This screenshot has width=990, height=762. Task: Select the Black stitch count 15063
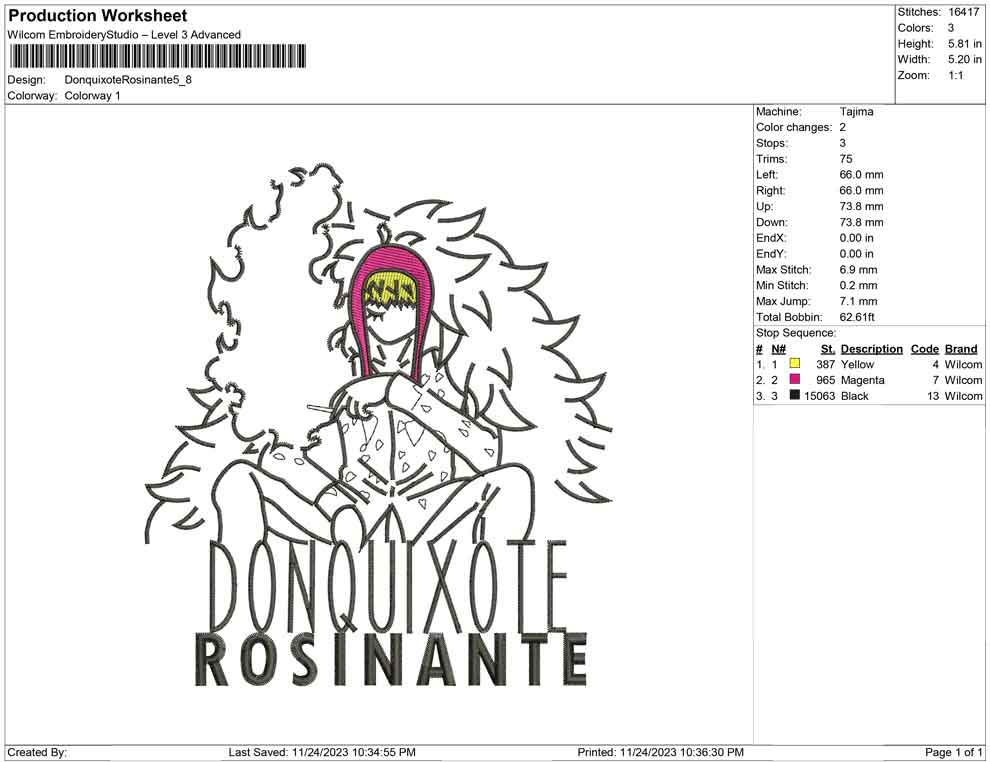[820, 396]
